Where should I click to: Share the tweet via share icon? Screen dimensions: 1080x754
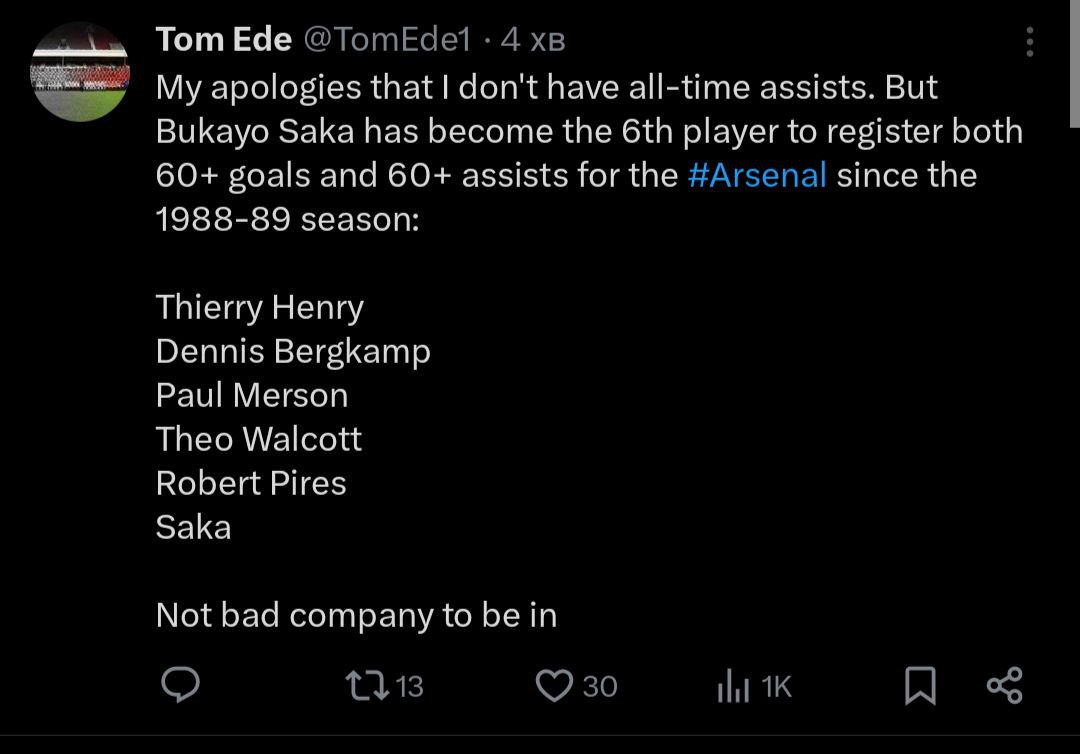tap(1004, 686)
